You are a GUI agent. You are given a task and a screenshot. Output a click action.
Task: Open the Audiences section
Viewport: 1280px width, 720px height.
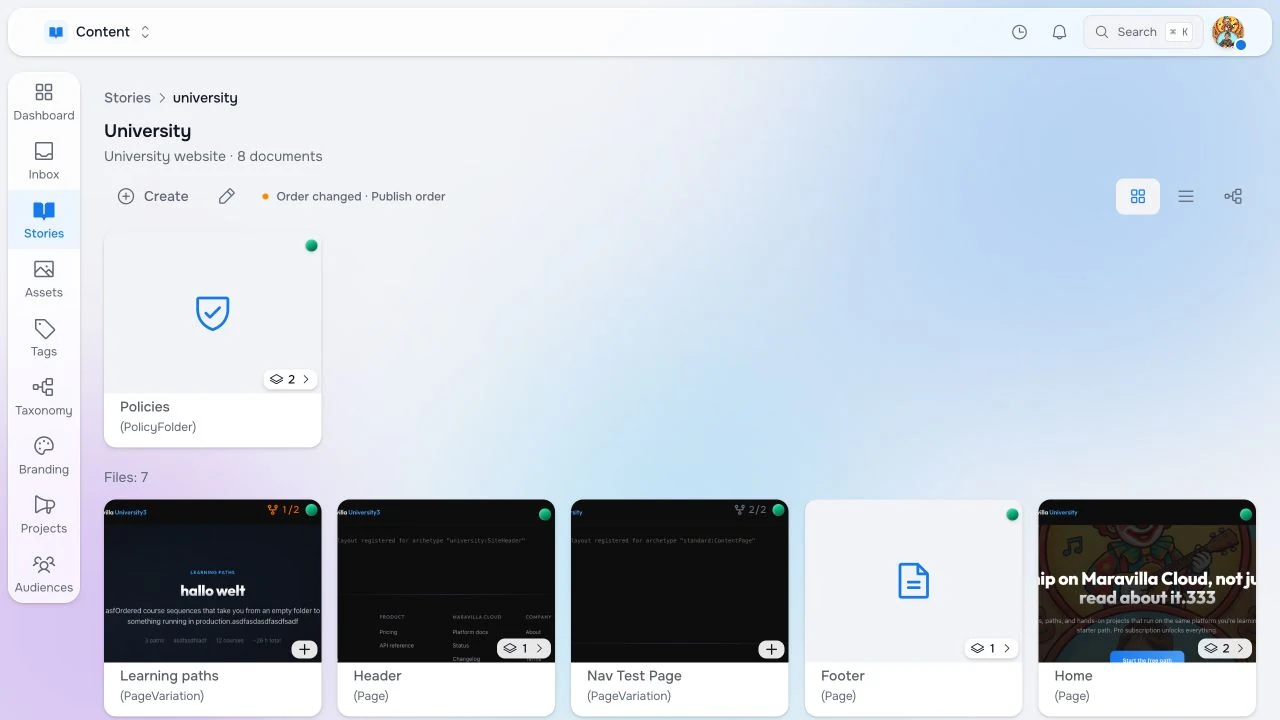44,574
